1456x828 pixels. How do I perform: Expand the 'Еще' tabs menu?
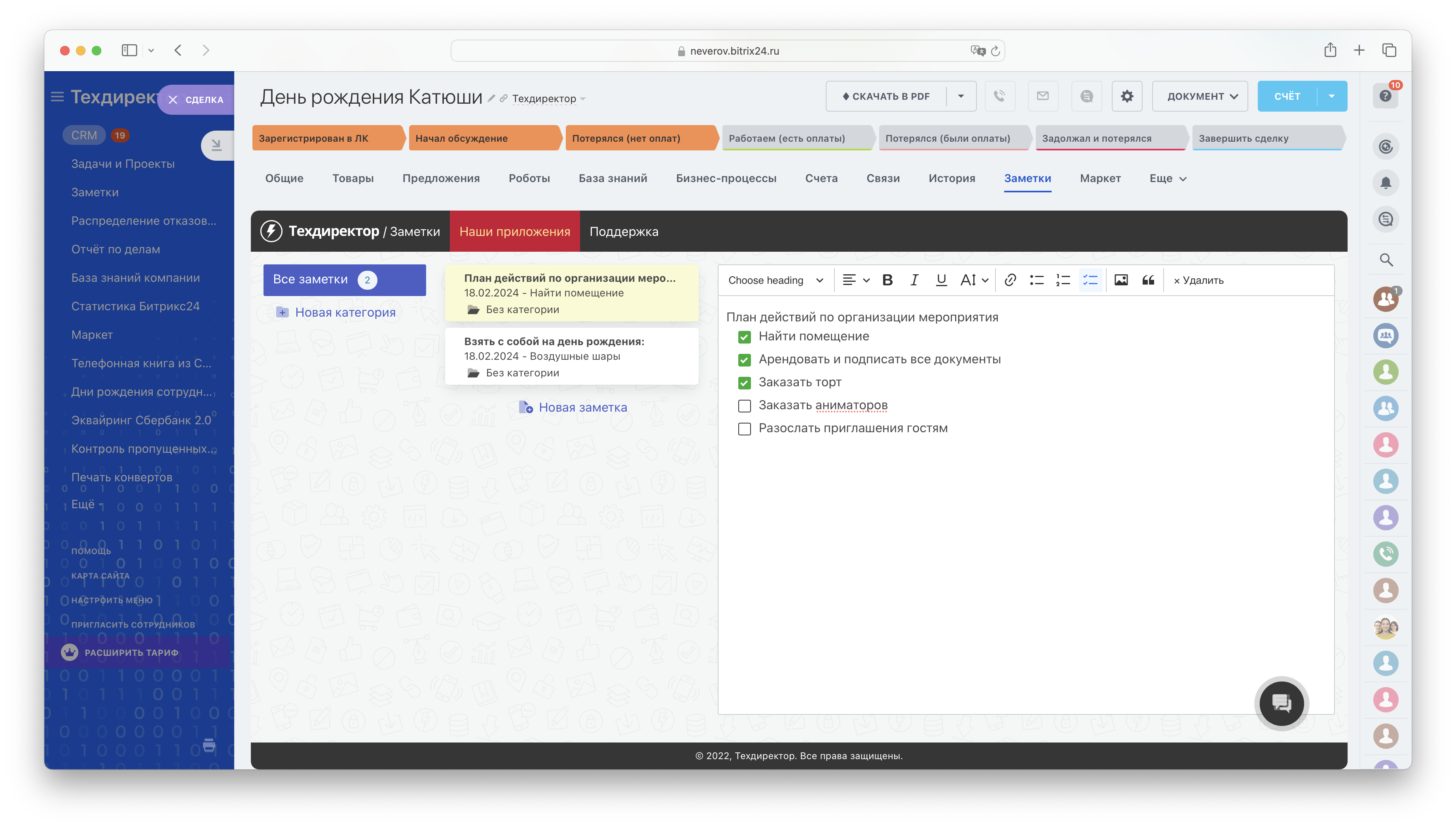tap(1167, 179)
